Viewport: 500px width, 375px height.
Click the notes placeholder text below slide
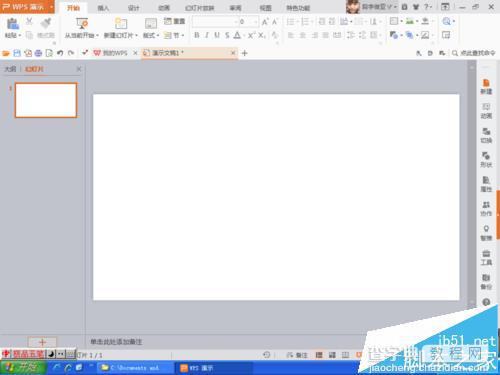coord(116,342)
